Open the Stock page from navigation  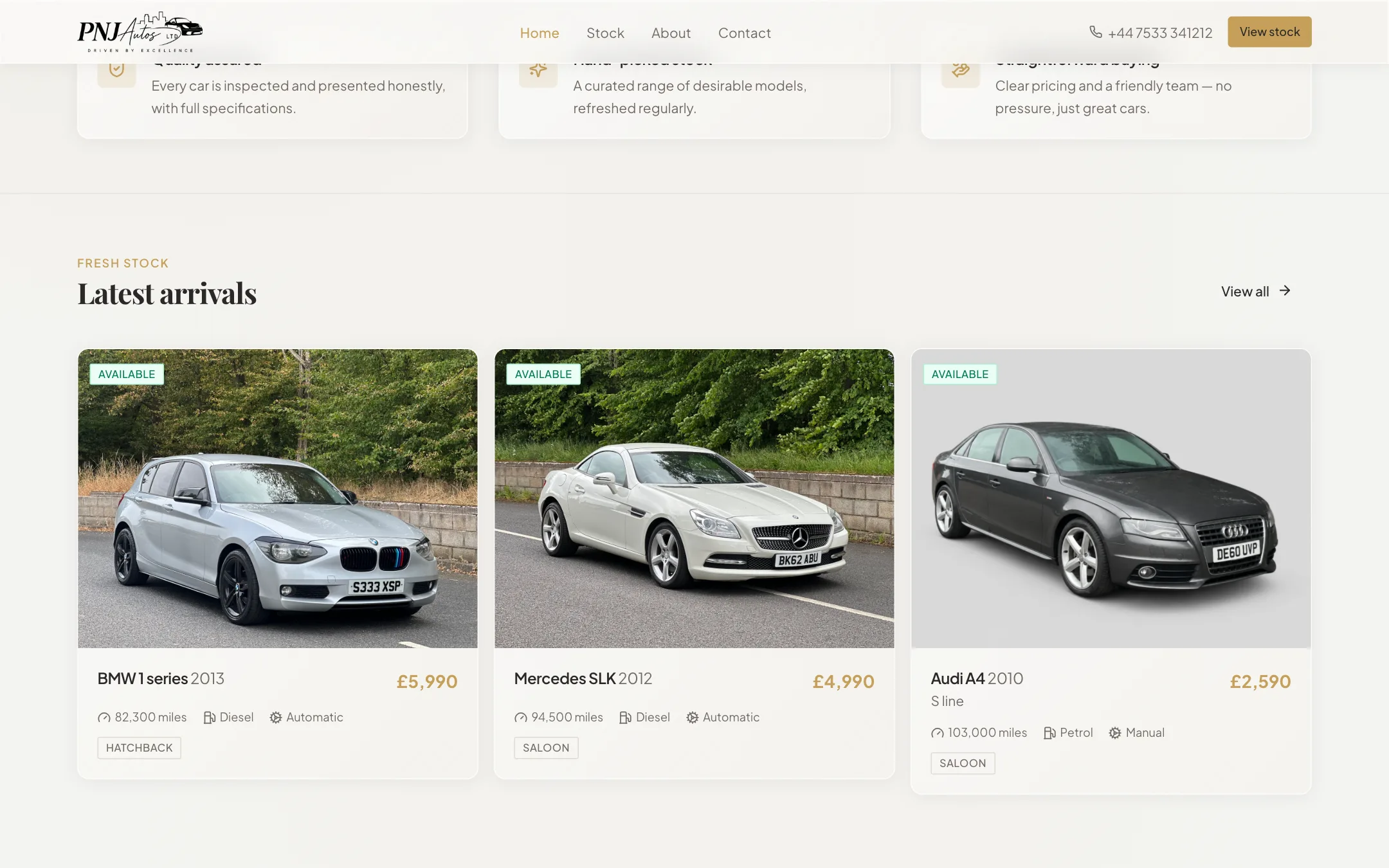[605, 33]
